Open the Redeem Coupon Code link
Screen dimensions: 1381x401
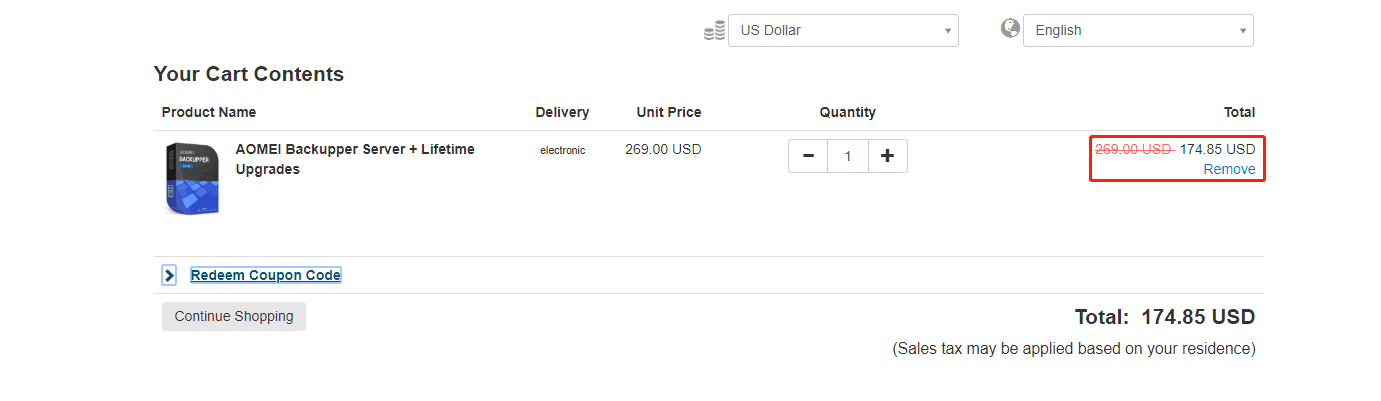266,275
